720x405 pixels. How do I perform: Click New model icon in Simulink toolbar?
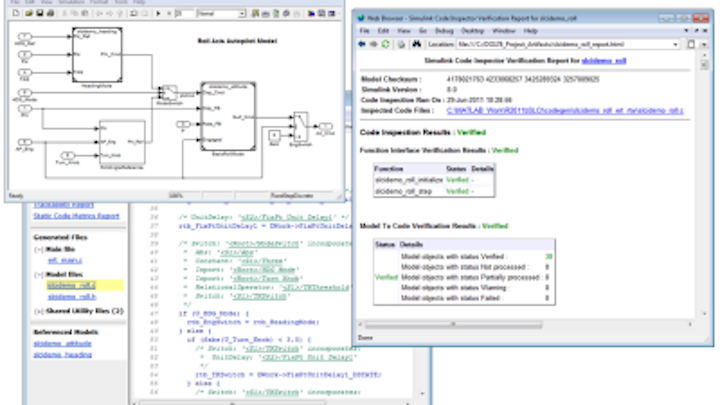click(16, 13)
